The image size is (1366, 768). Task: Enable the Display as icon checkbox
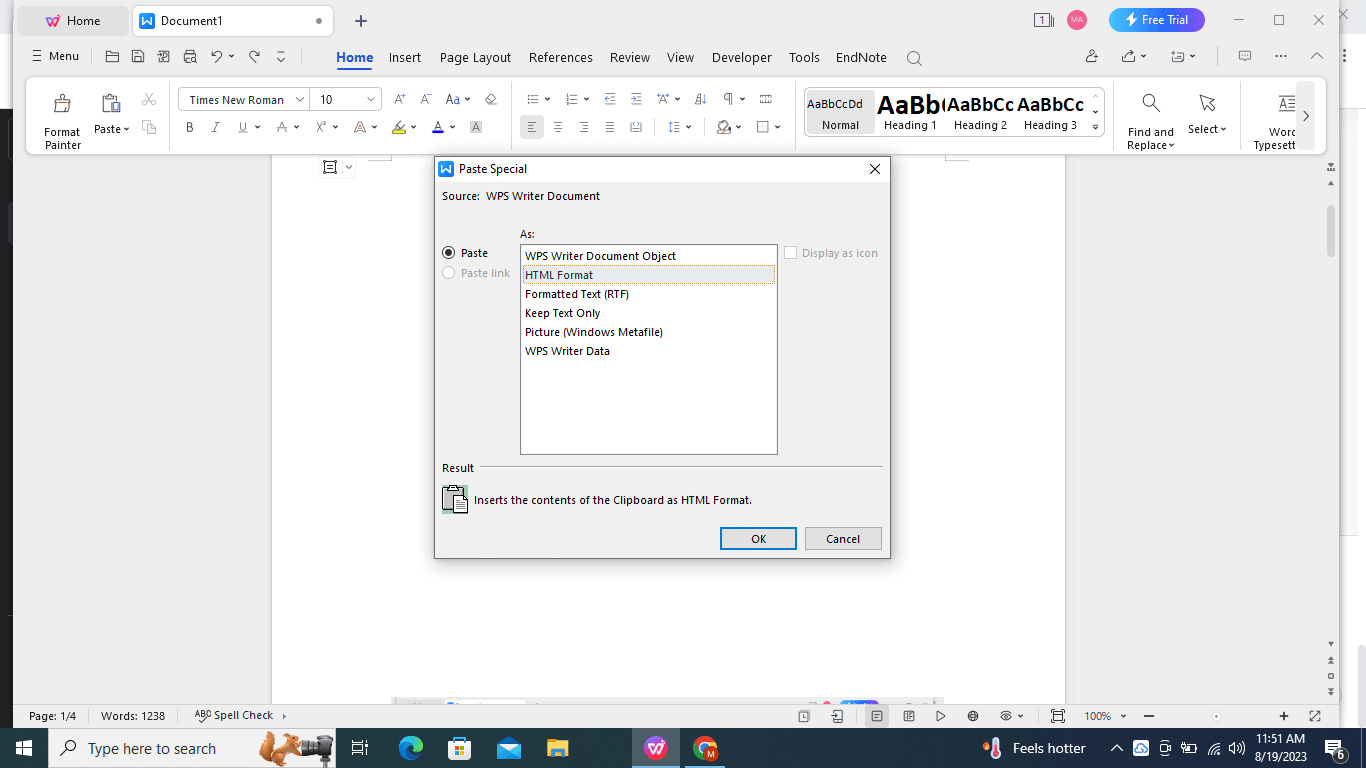click(x=791, y=253)
